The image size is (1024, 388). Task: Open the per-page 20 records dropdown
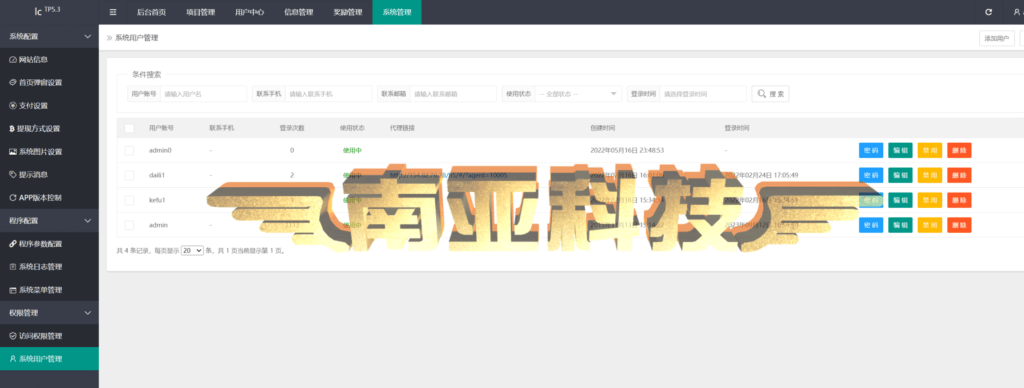[192, 250]
